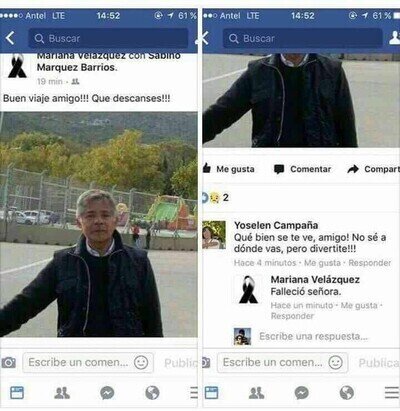Click the Buscar search field on left screen
This screenshot has width=400, height=411.
[x=108, y=38]
